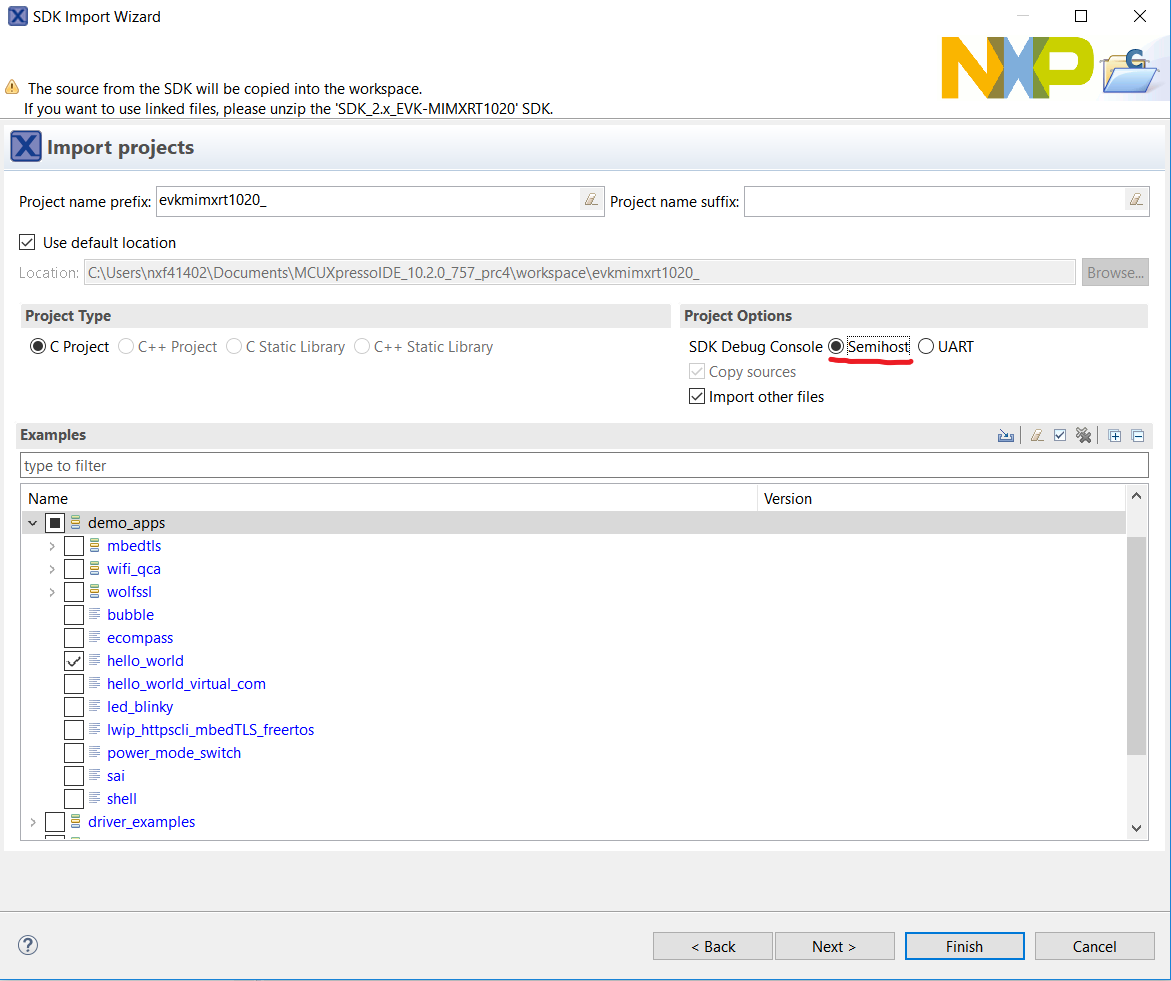The image size is (1171, 981).
Task: Collapse the demo_apps tree node
Action: 32,523
